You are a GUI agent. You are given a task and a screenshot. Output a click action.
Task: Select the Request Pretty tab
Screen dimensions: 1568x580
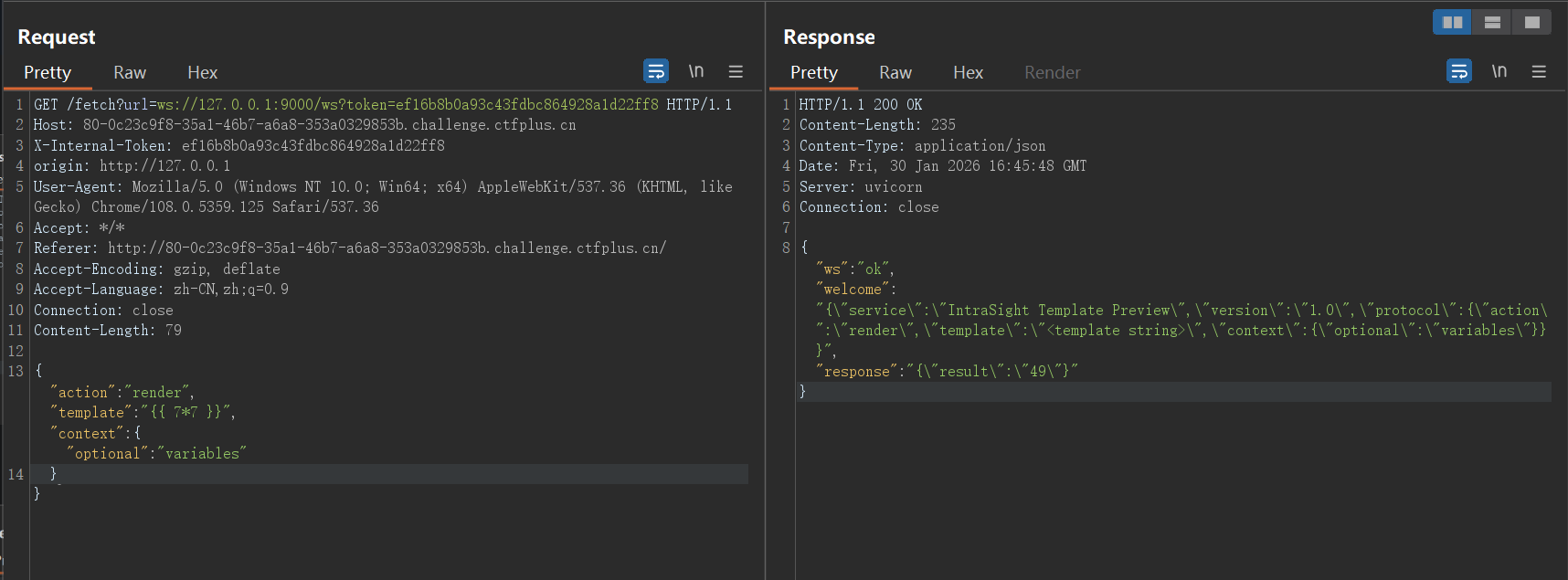(48, 72)
